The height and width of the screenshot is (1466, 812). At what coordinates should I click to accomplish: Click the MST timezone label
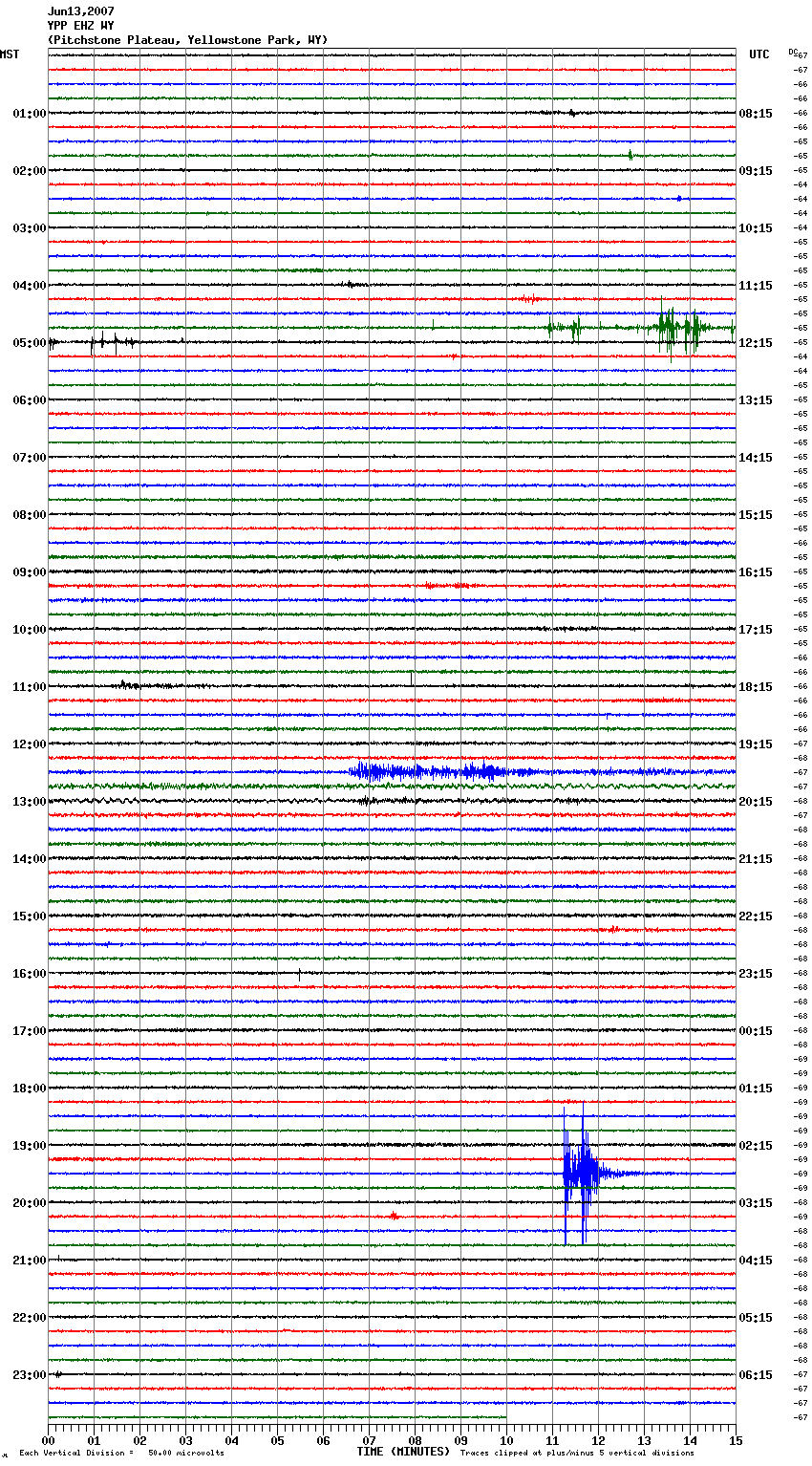coord(10,54)
